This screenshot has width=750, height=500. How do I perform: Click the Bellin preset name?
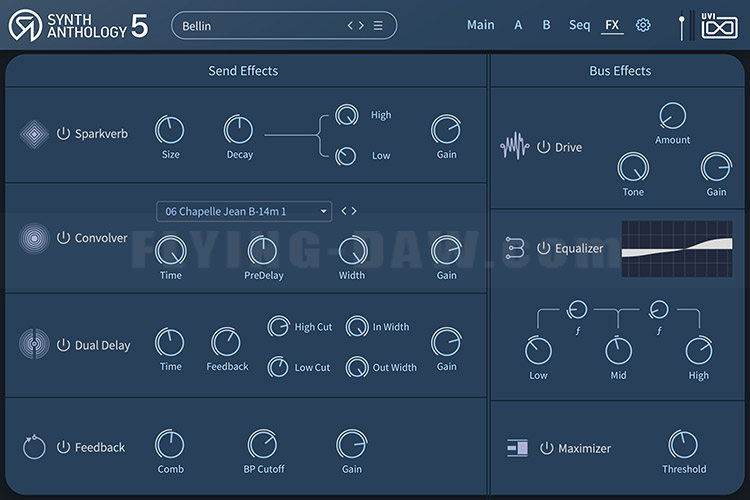coord(197,26)
